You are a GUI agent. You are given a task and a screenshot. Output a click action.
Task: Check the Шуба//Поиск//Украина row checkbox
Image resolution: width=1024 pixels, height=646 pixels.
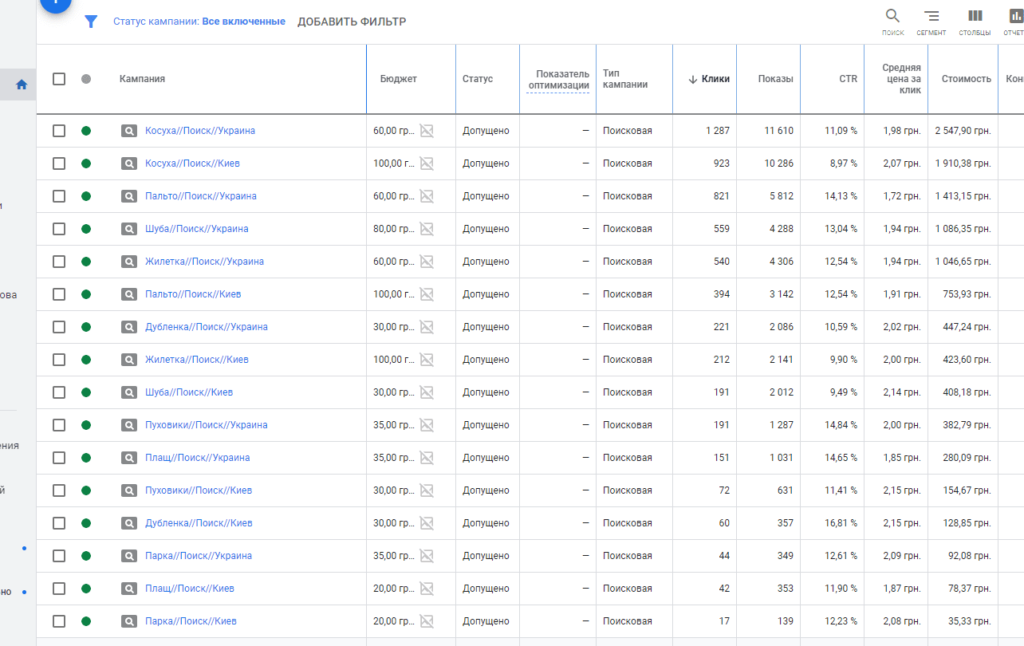point(59,229)
